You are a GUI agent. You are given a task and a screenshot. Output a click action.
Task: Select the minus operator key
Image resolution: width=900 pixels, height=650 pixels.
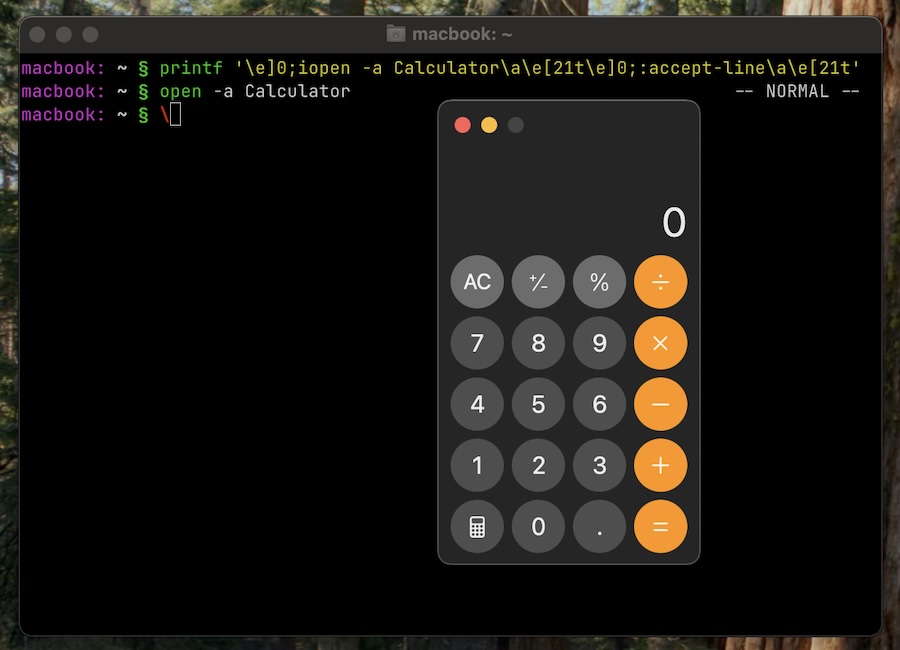661,404
